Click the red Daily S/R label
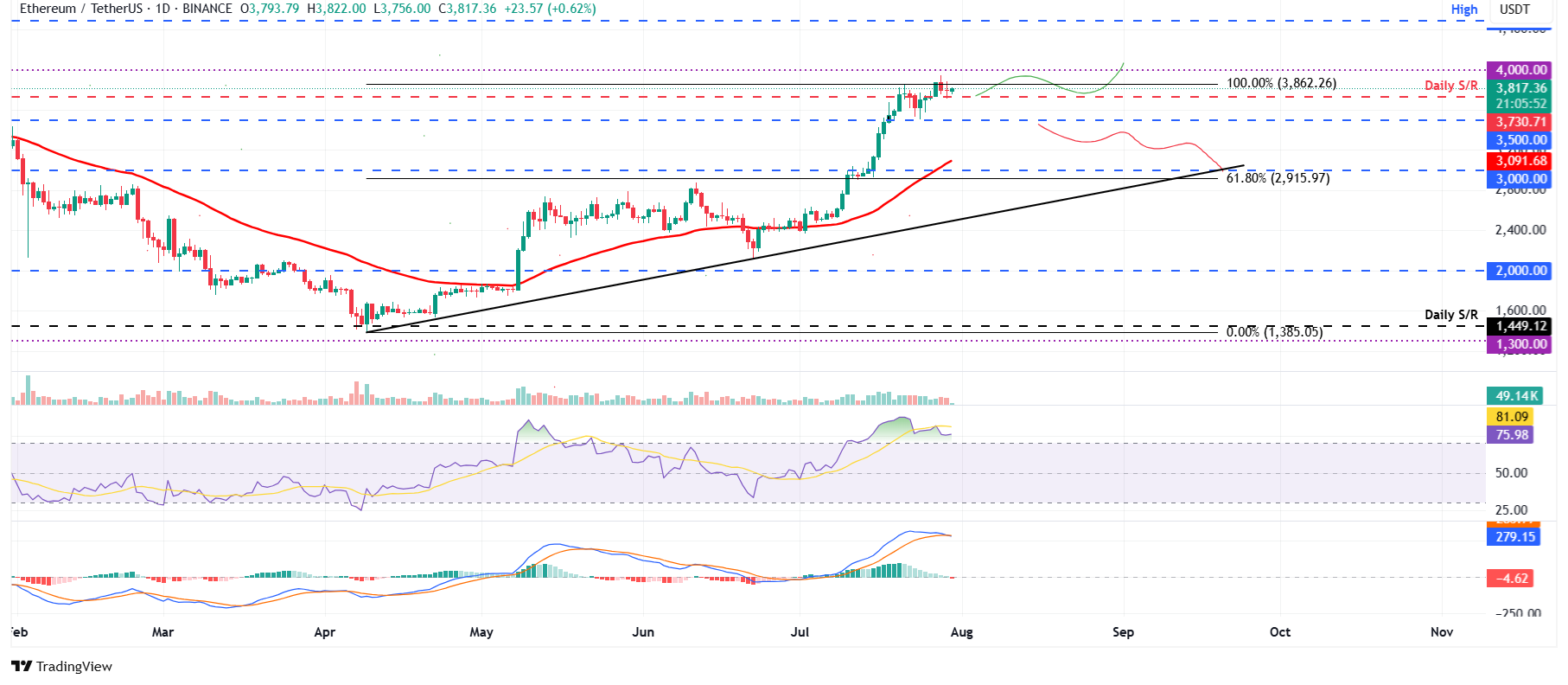 coord(1450,86)
